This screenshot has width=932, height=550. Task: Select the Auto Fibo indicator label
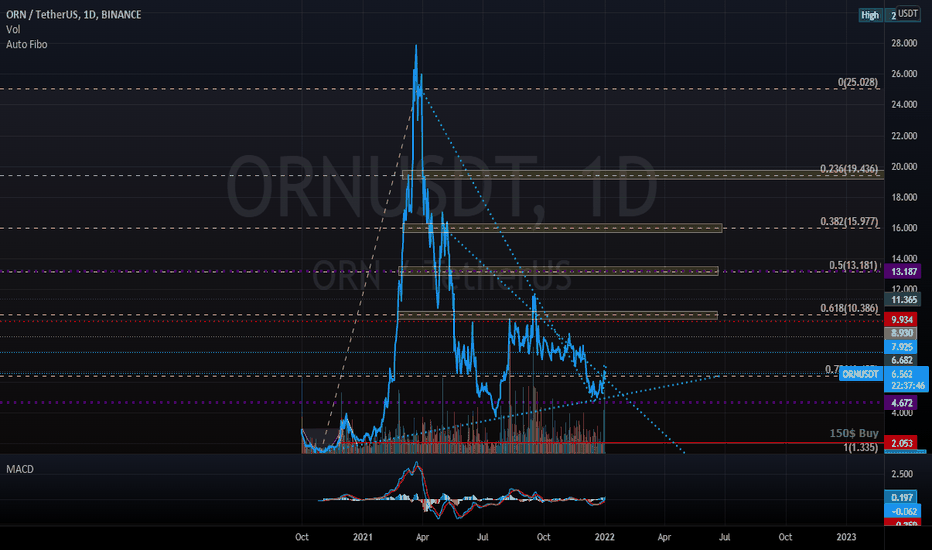pos(27,44)
